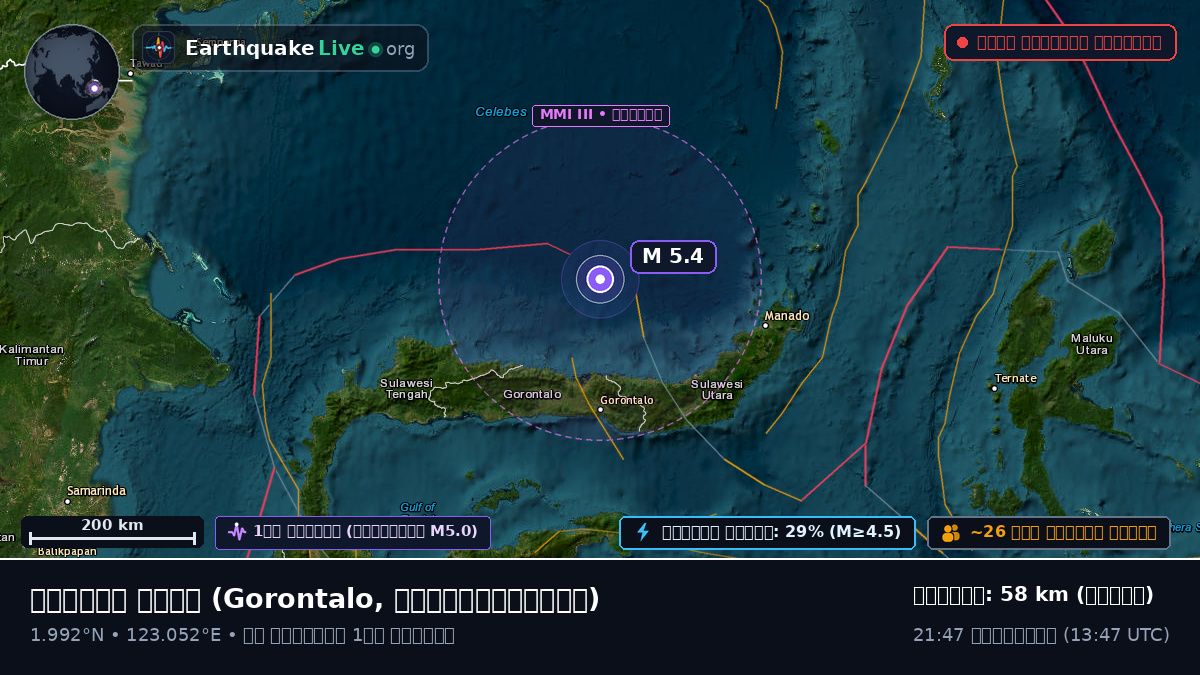Select the Manado city dot marker
The image size is (1200, 675).
point(766,325)
